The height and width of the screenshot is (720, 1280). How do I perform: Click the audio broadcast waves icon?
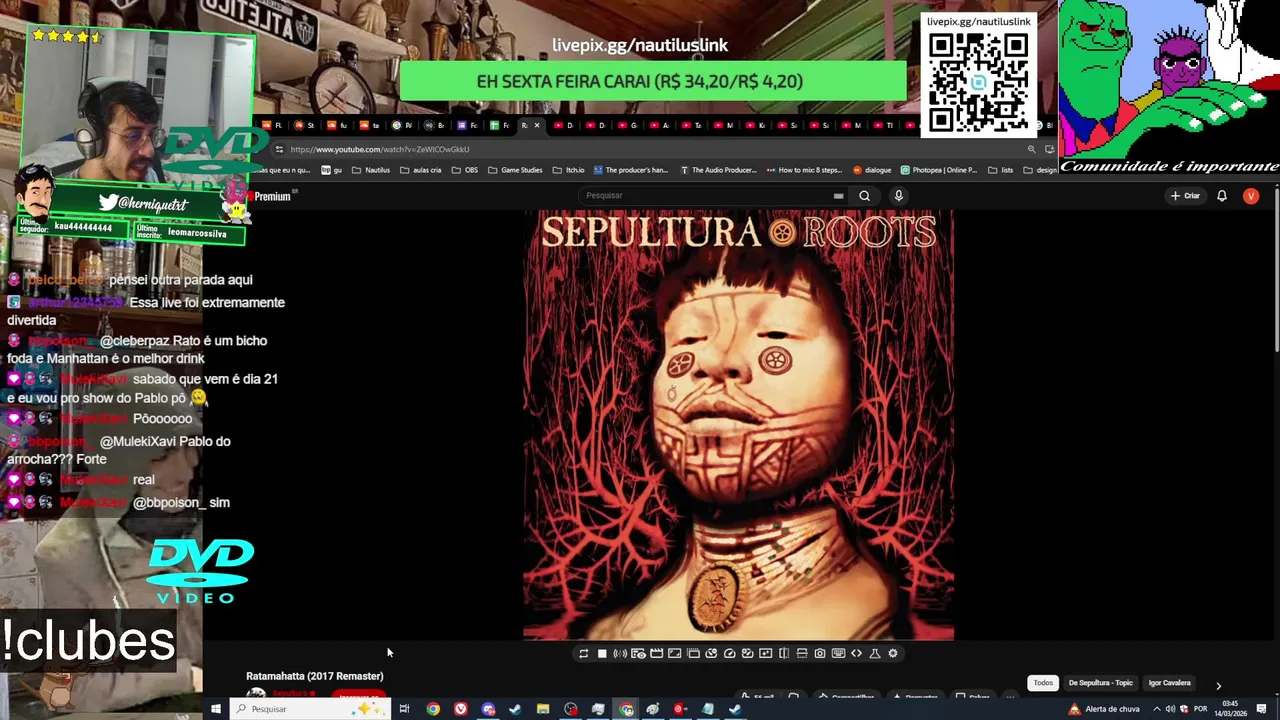[620, 653]
